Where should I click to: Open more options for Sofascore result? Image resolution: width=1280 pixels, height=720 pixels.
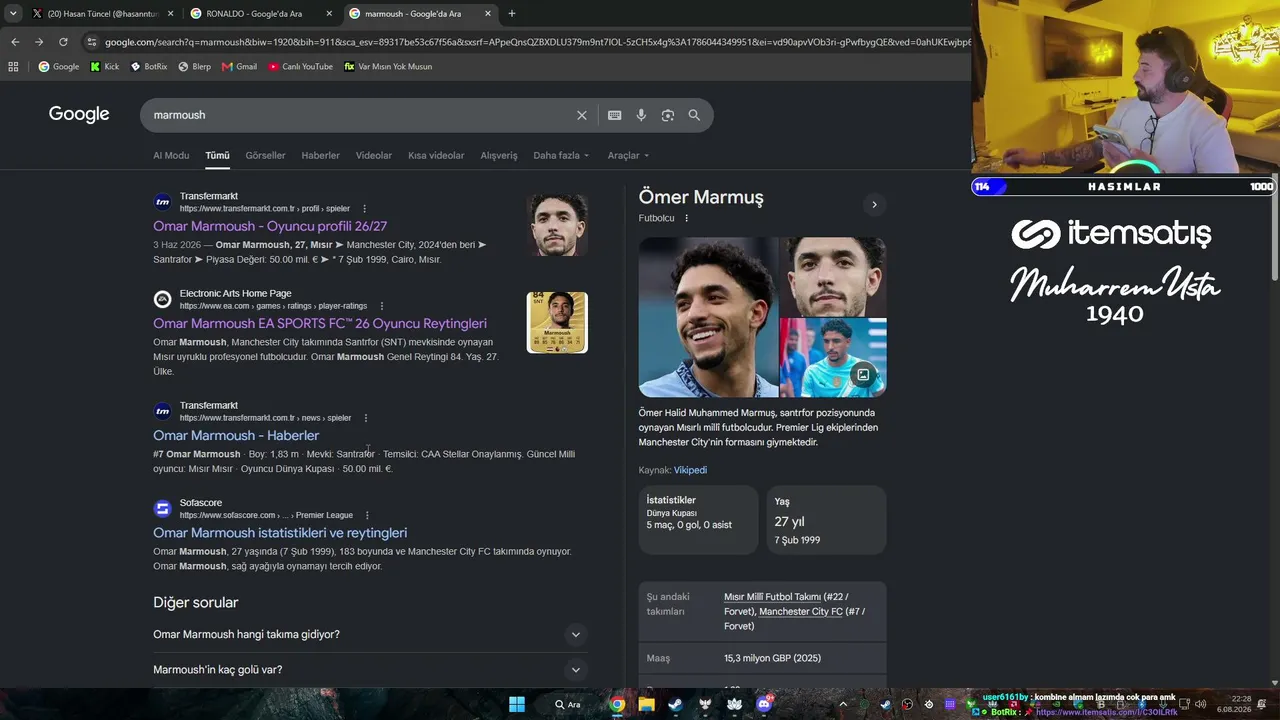tap(367, 515)
